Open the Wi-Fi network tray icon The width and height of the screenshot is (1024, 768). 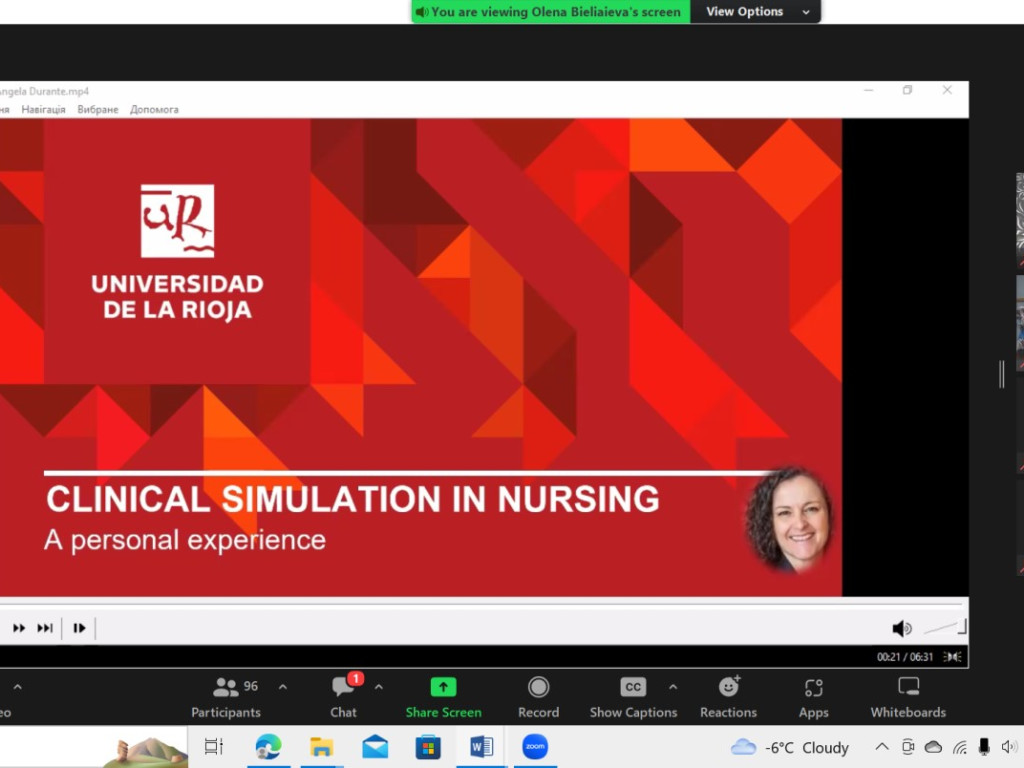[959, 747]
